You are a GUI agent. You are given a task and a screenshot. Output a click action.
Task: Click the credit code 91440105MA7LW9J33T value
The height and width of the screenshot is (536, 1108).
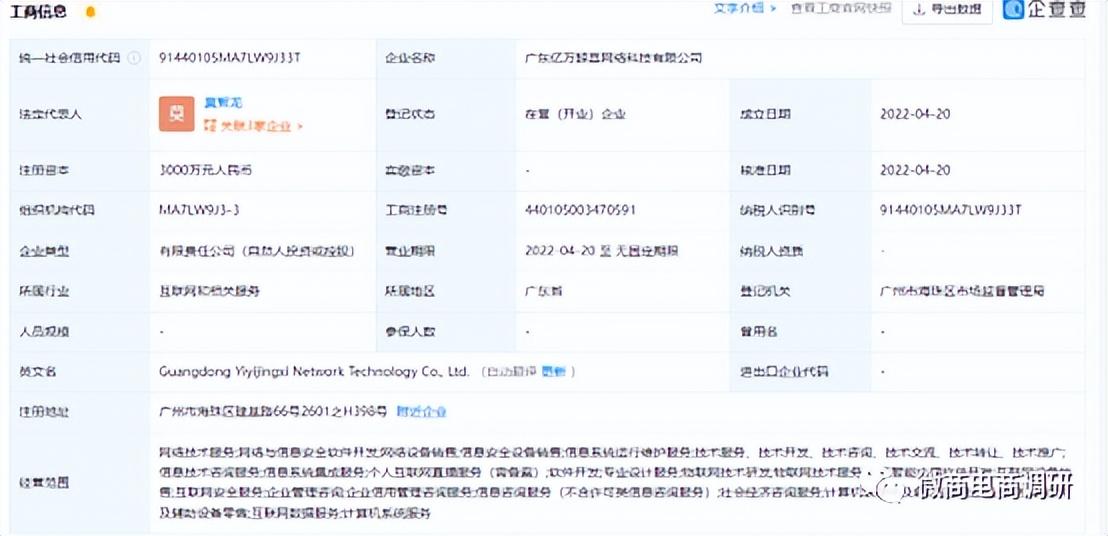point(230,58)
